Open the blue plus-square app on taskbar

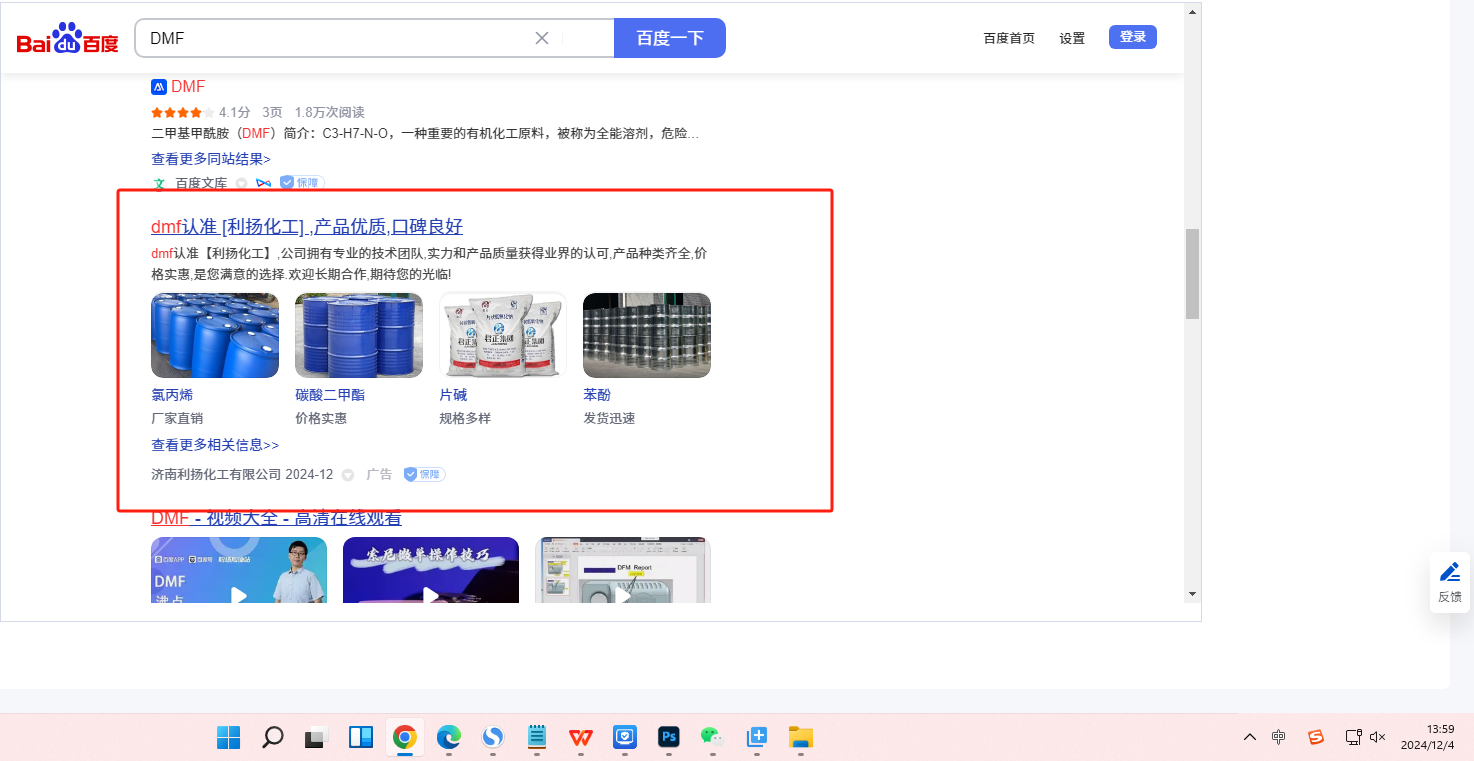[x=757, y=737]
